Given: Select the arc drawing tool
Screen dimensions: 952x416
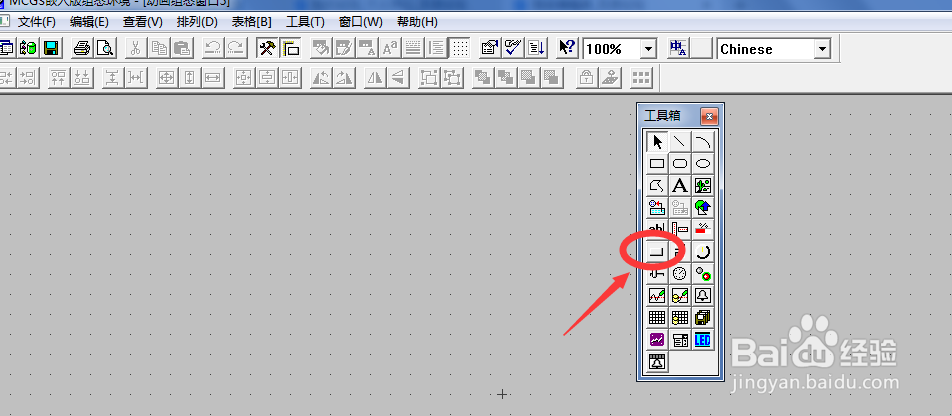Looking at the screenshot, I should click(702, 142).
